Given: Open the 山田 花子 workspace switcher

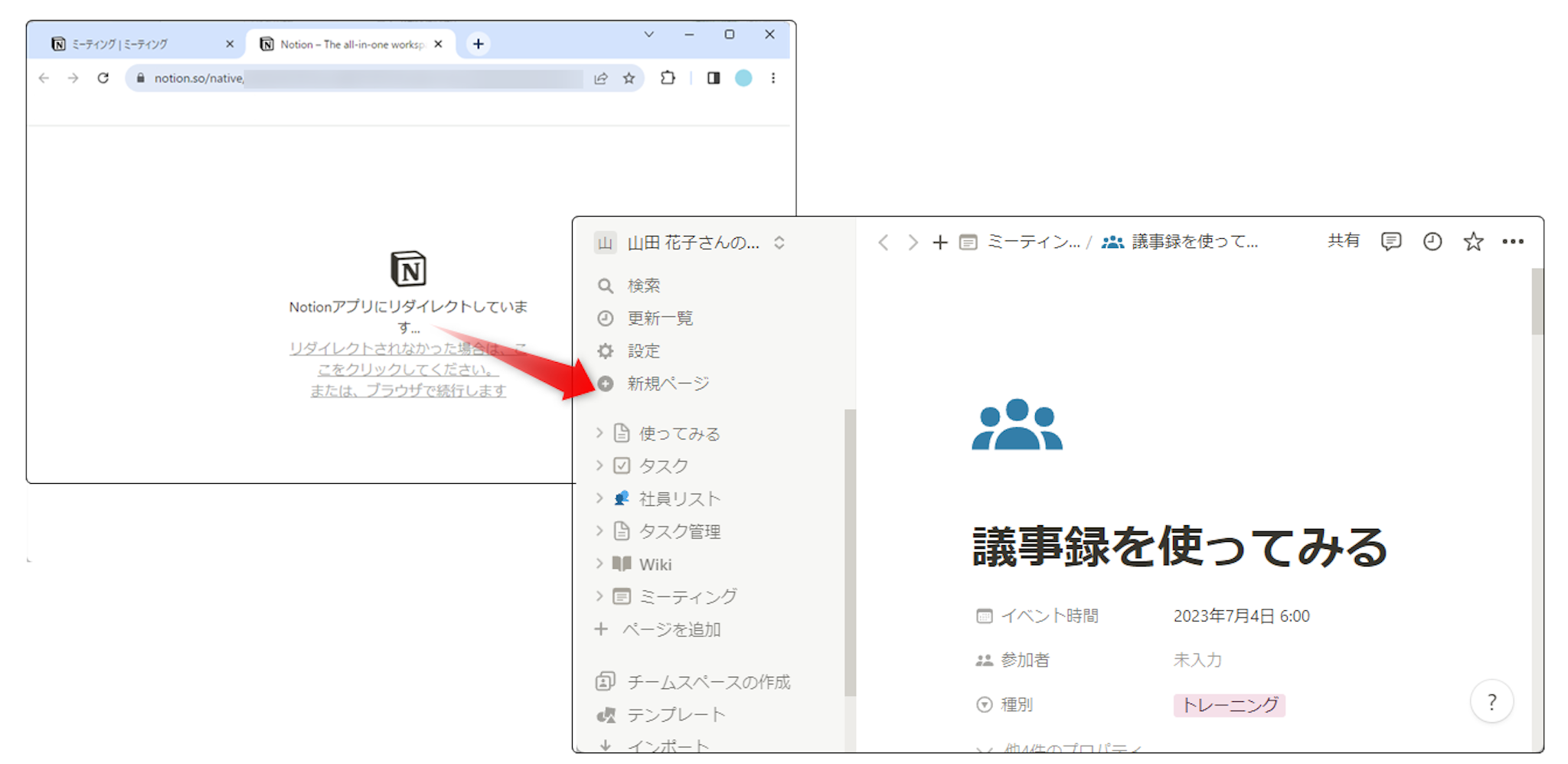Looking at the screenshot, I should click(691, 243).
